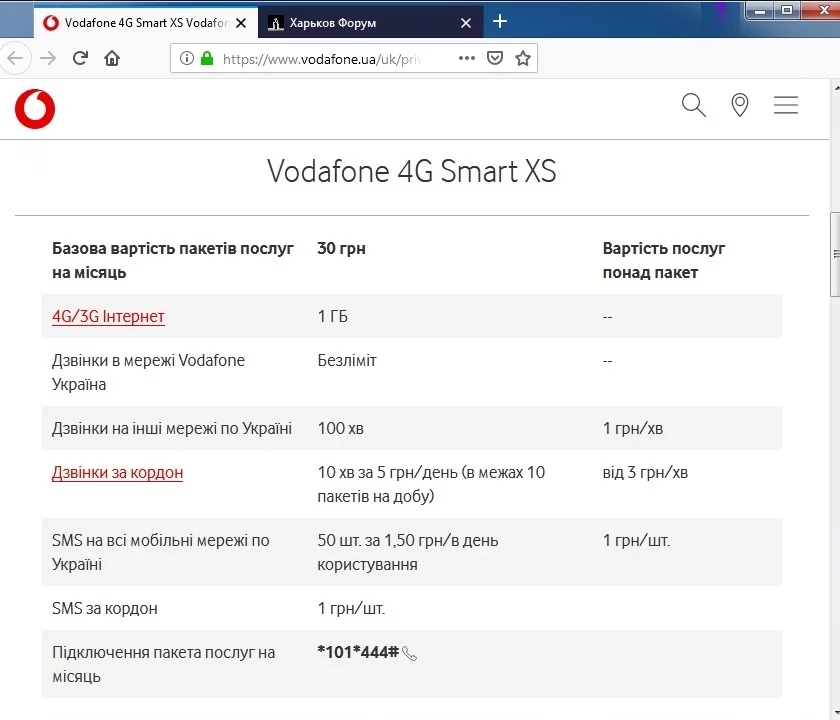Select the Підключення пакета послуг на місяць label
Screen dimensions: 840x720
click(x=163, y=664)
